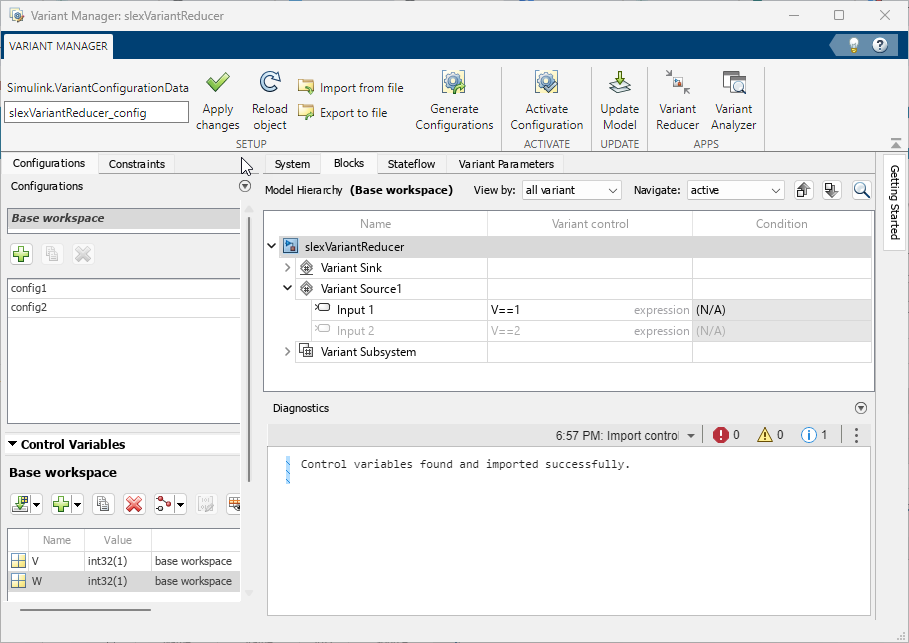Delete selected control variable with red X
Screen dimensions: 909x643
[x=134, y=504]
